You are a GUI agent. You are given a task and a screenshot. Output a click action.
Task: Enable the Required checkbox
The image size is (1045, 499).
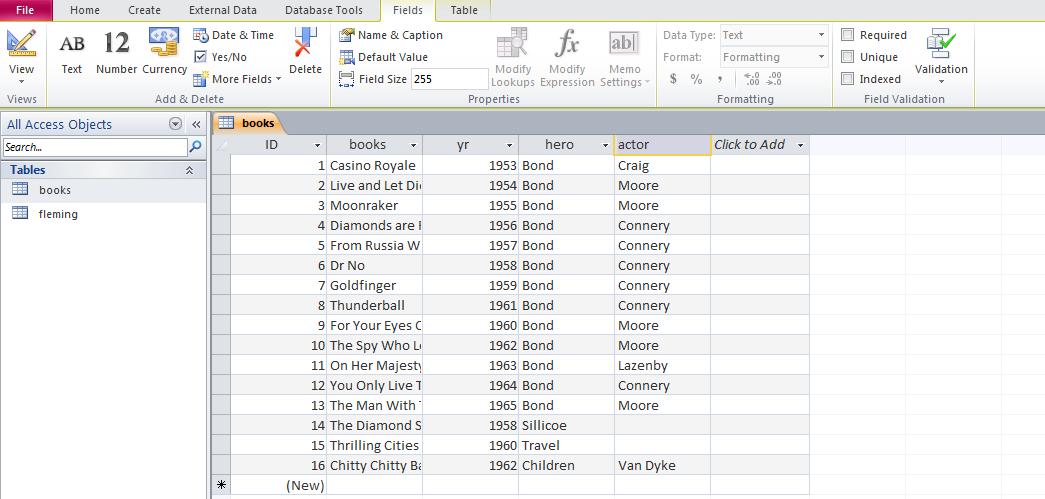point(847,35)
